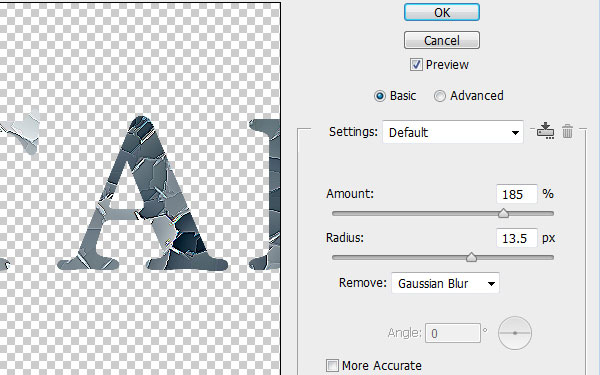Click the Amount slider handle
600x375 pixels.
(504, 213)
